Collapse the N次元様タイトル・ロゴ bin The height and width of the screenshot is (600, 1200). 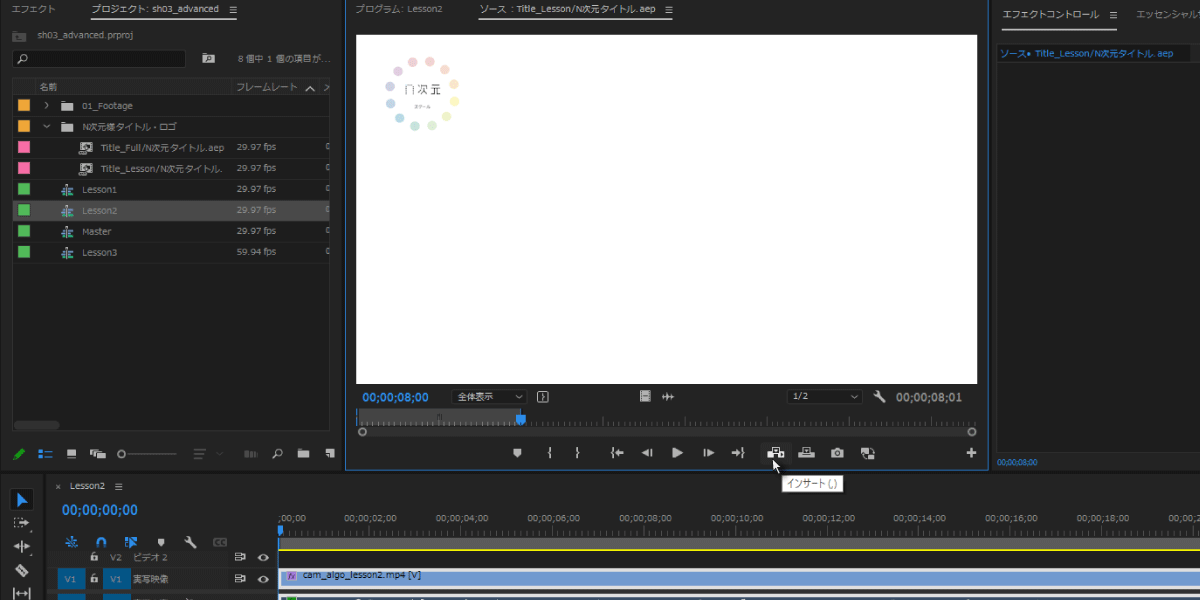tap(46, 127)
